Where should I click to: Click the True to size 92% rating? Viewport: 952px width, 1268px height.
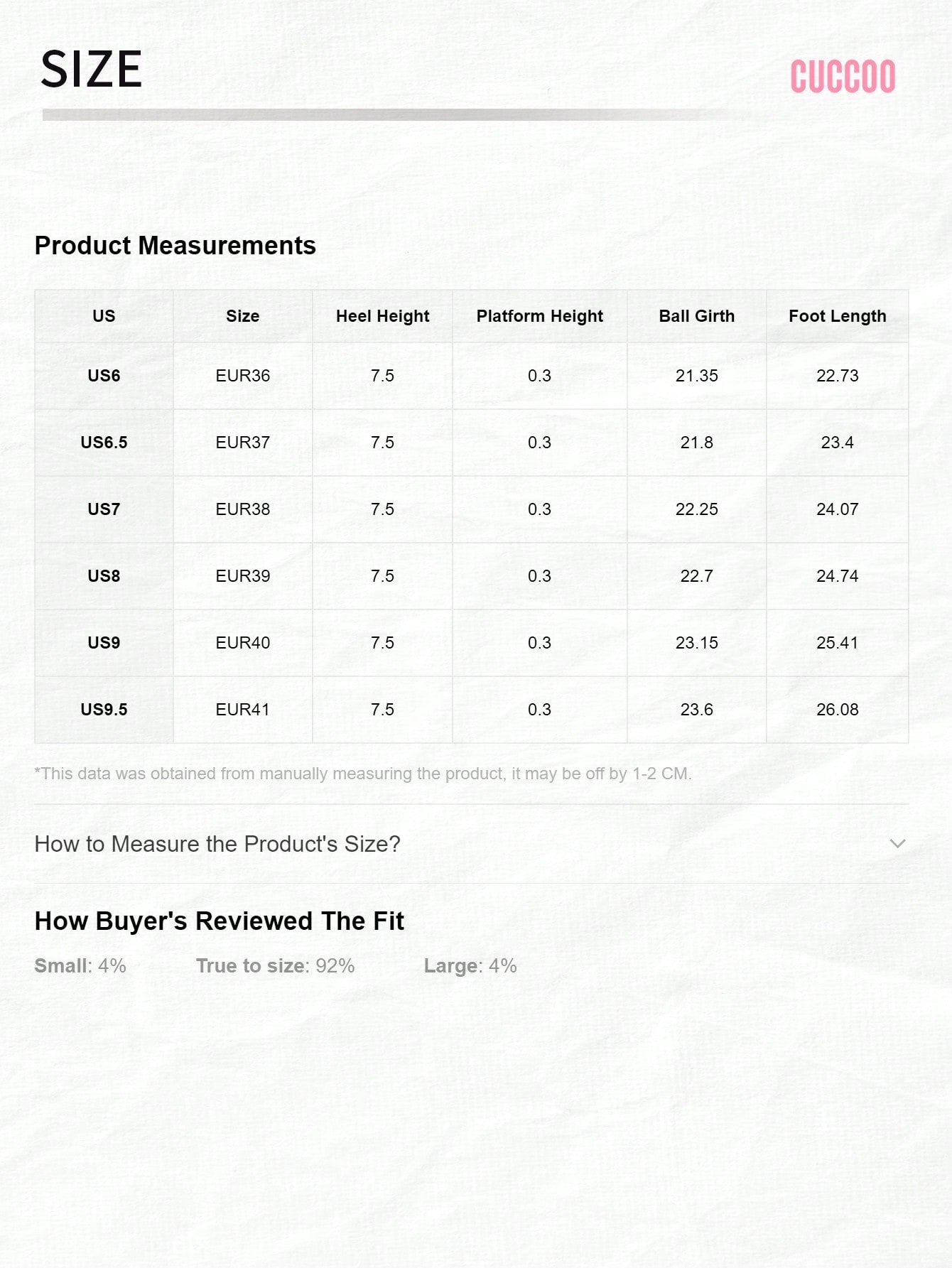tap(275, 966)
